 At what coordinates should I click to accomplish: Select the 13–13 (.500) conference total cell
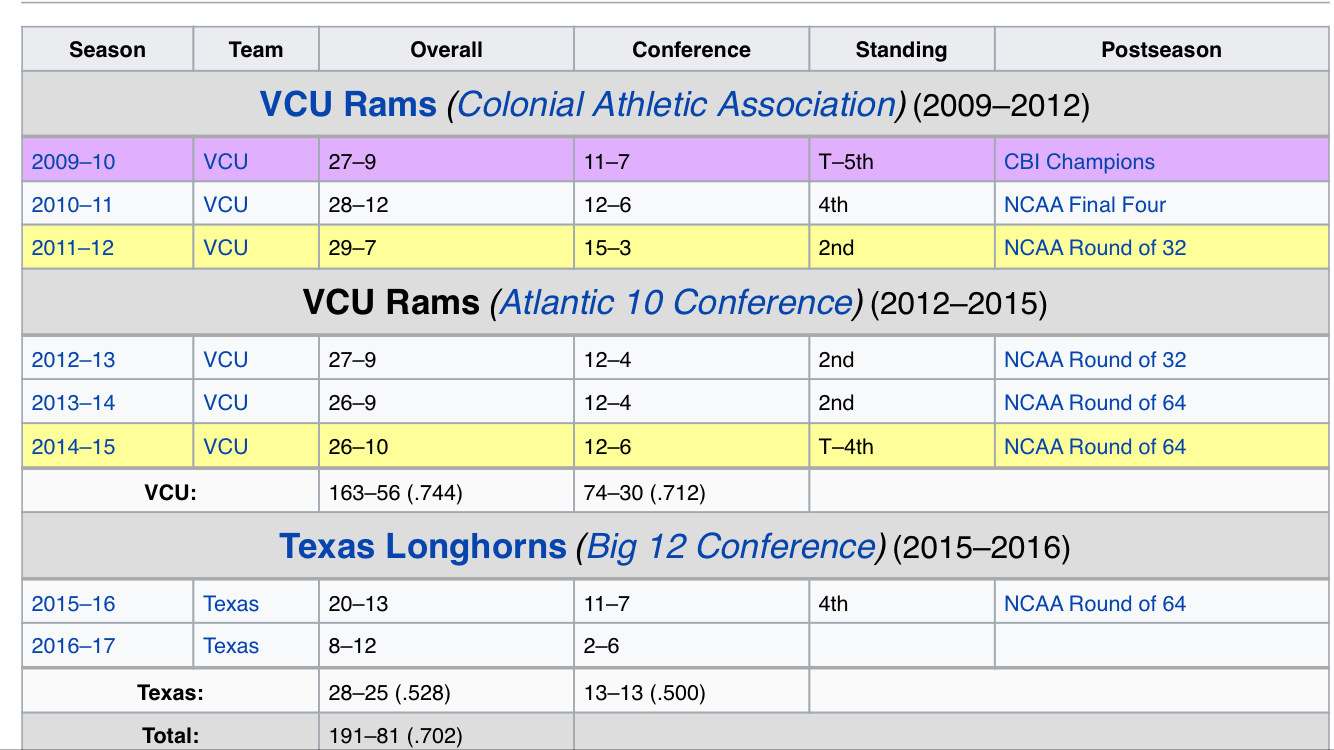(x=692, y=692)
